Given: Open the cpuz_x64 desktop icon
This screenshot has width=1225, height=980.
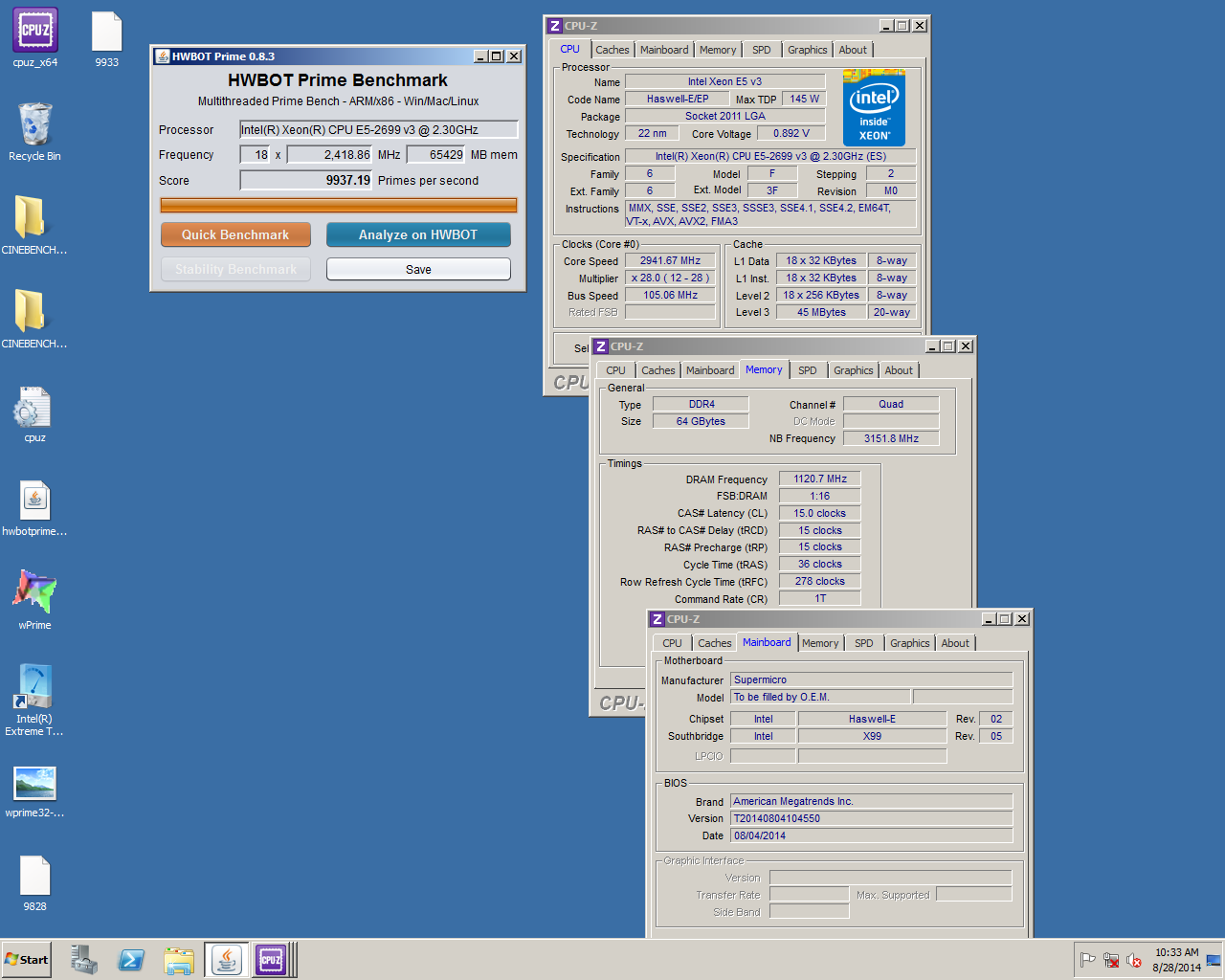Looking at the screenshot, I should [35, 38].
